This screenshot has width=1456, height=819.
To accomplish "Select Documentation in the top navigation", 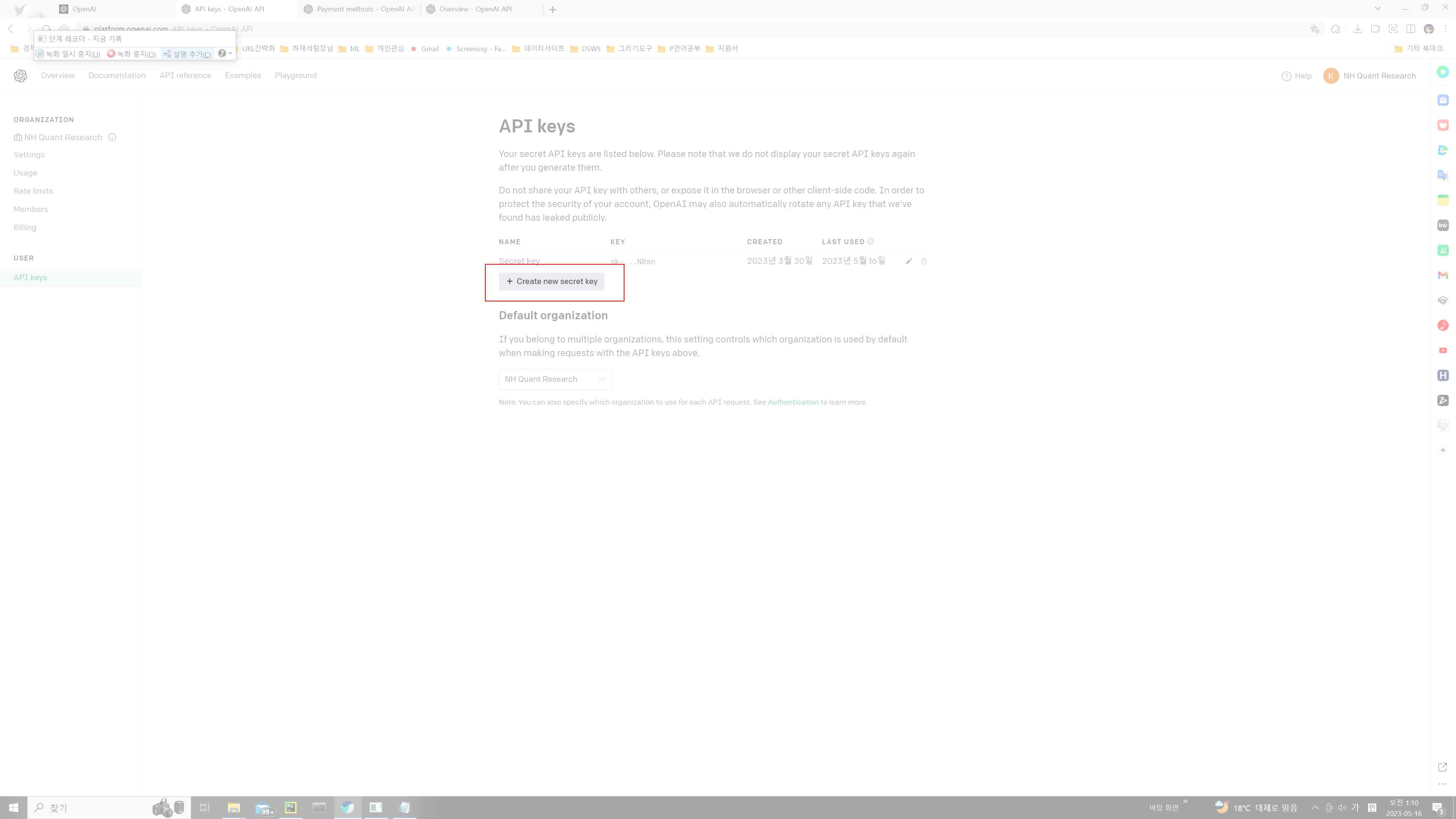I will pyautogui.click(x=116, y=75).
